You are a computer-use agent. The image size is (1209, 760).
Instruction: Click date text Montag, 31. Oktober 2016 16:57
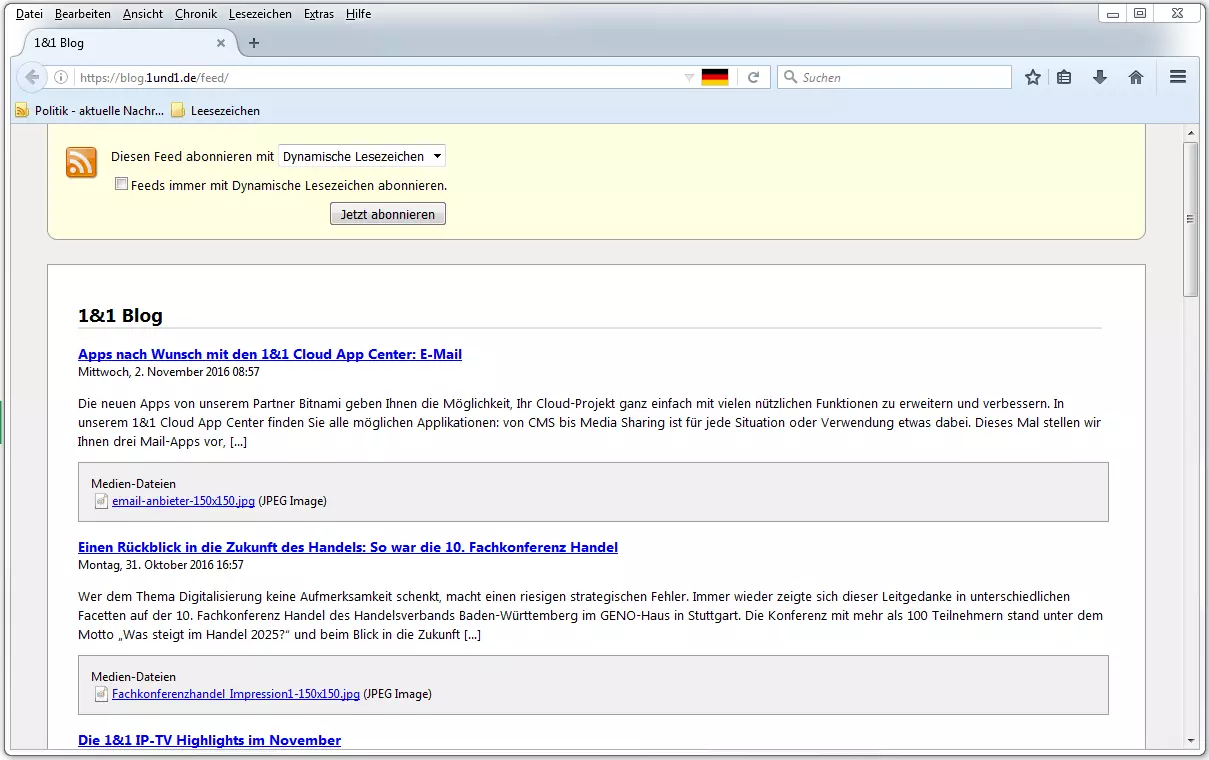point(161,565)
